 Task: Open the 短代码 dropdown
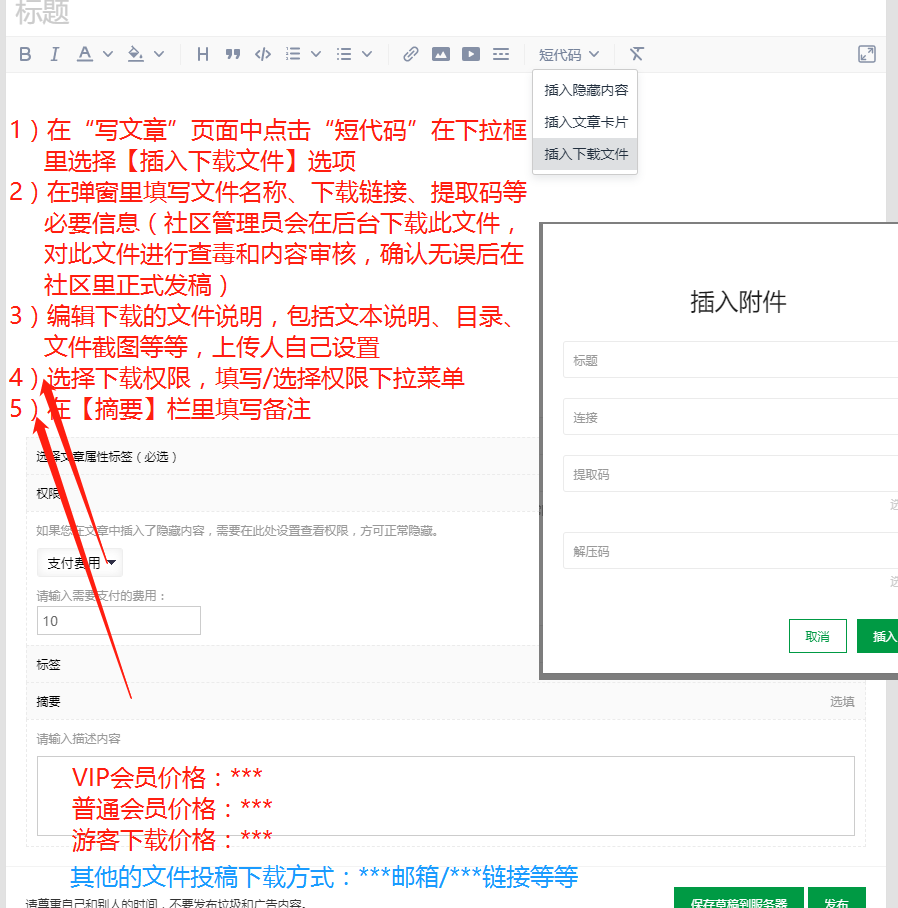coord(568,54)
